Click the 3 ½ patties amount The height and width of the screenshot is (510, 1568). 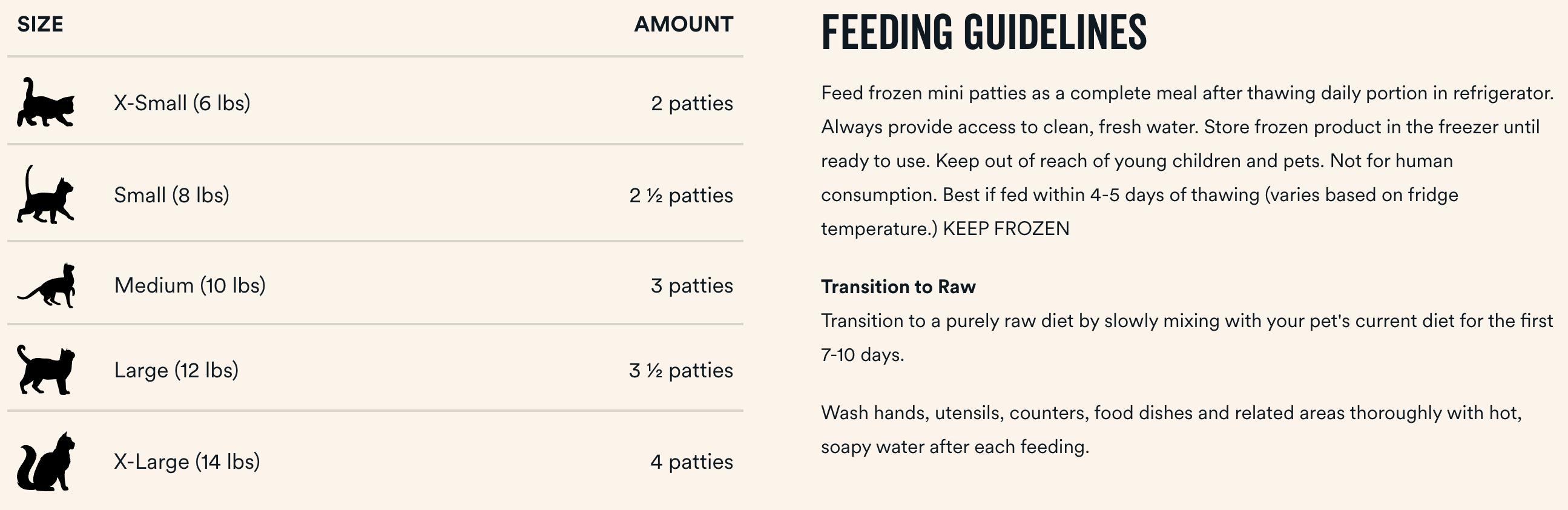(681, 371)
